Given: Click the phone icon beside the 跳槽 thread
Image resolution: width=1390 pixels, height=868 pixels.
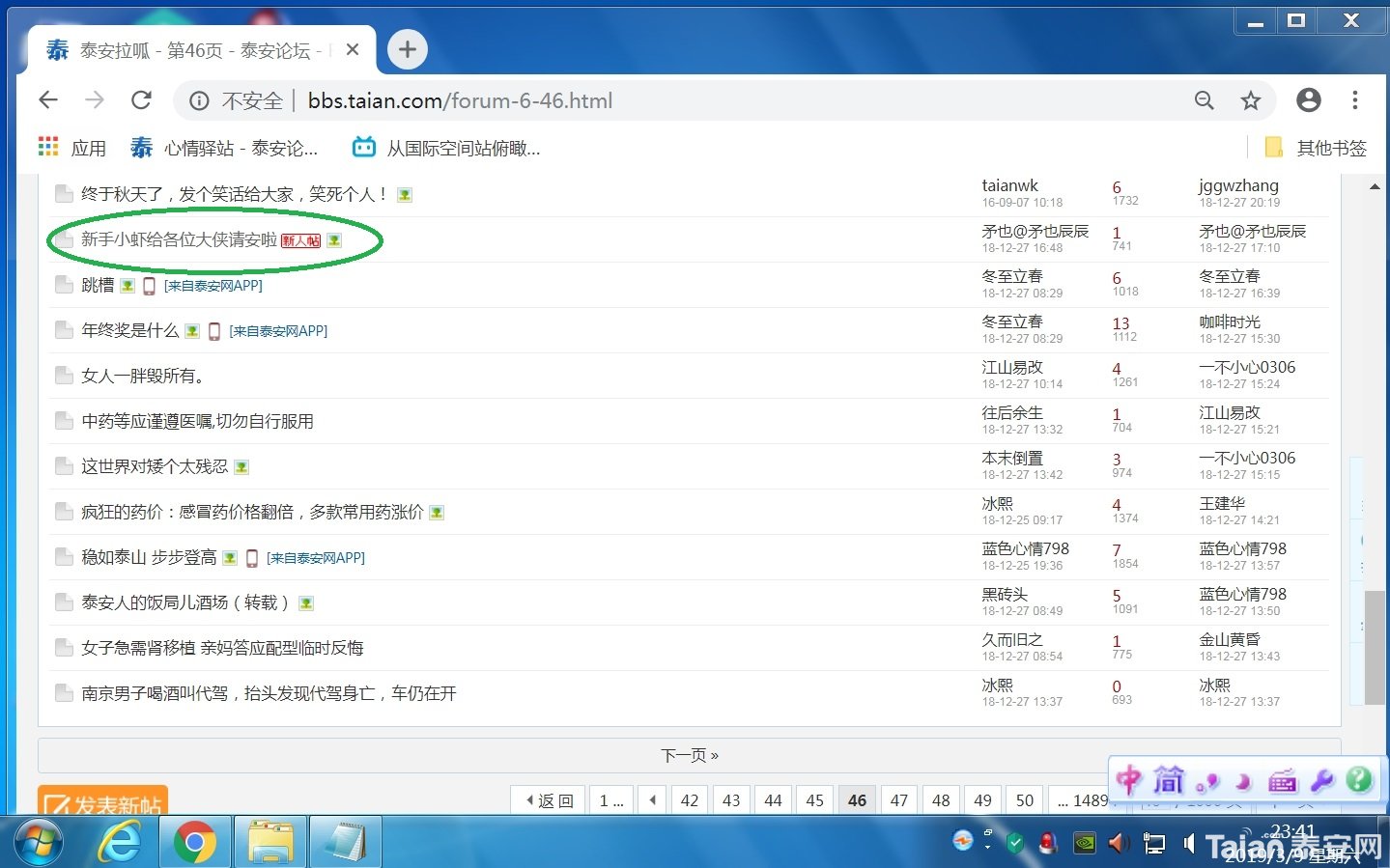Looking at the screenshot, I should [x=149, y=286].
